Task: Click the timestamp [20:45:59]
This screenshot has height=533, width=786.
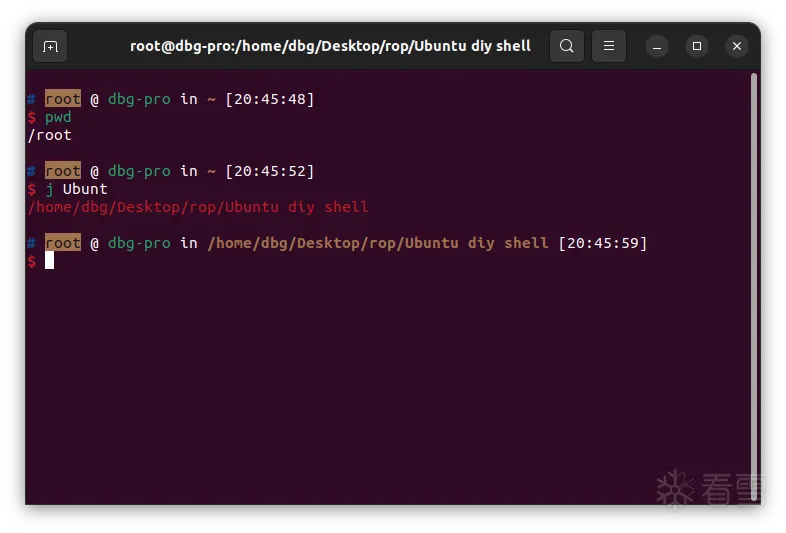Action: pos(603,243)
